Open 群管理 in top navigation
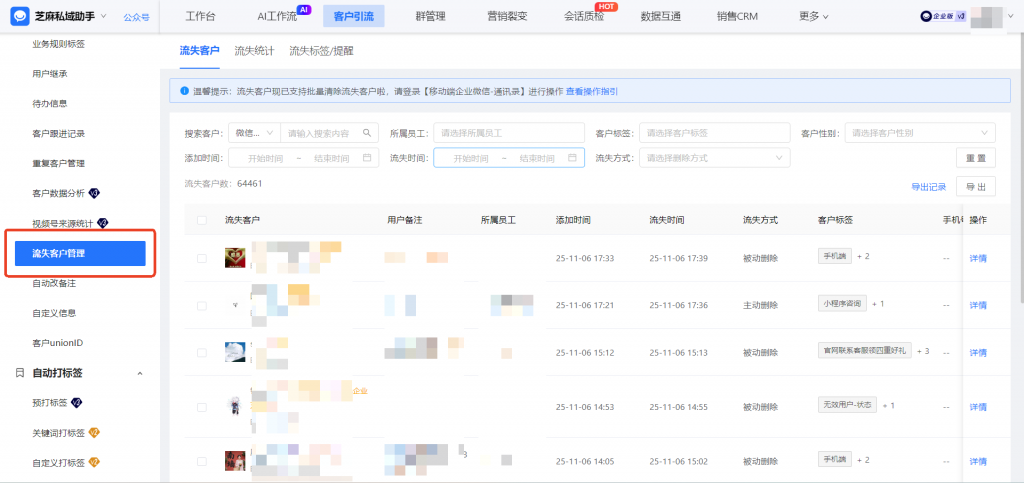 [430, 16]
